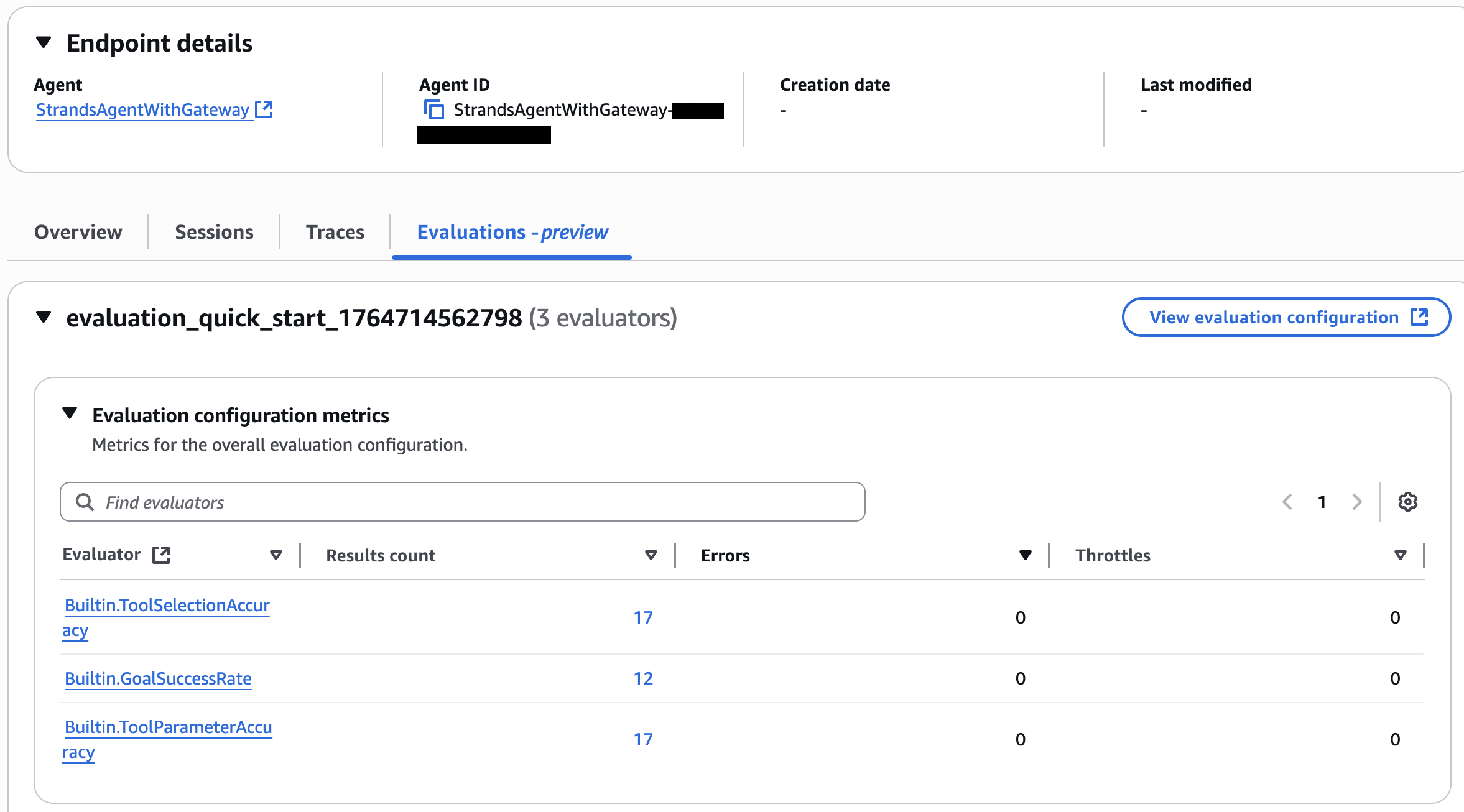Switch to the Traces tab

[335, 232]
